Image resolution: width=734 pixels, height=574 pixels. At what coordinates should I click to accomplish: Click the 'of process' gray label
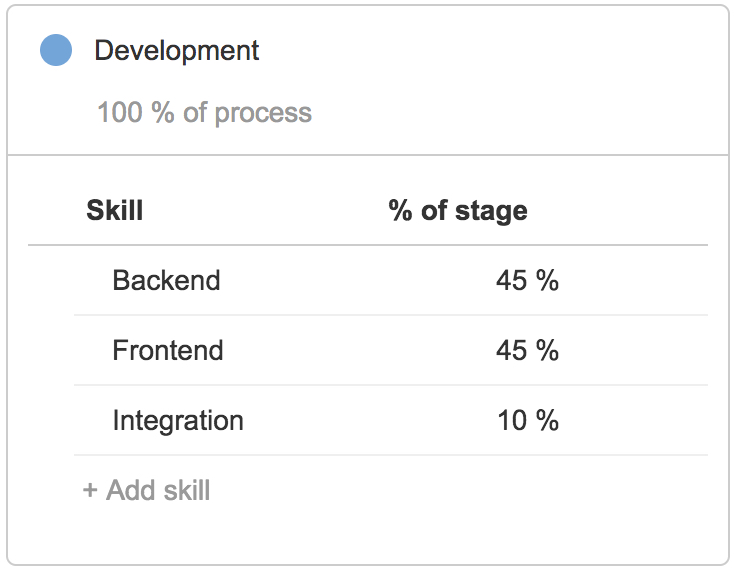point(247,113)
